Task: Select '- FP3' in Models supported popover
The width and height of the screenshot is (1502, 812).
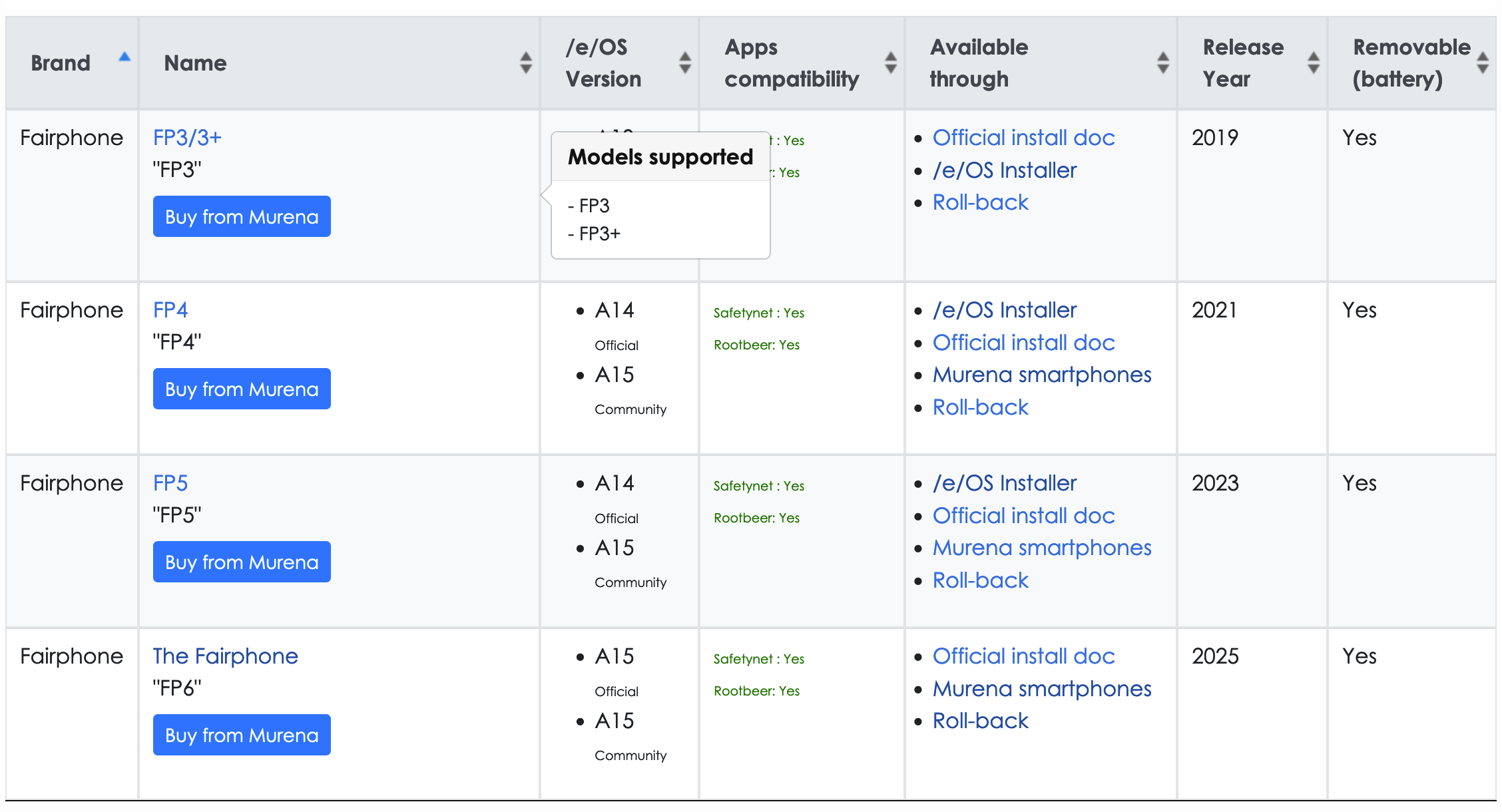Action: [589, 206]
